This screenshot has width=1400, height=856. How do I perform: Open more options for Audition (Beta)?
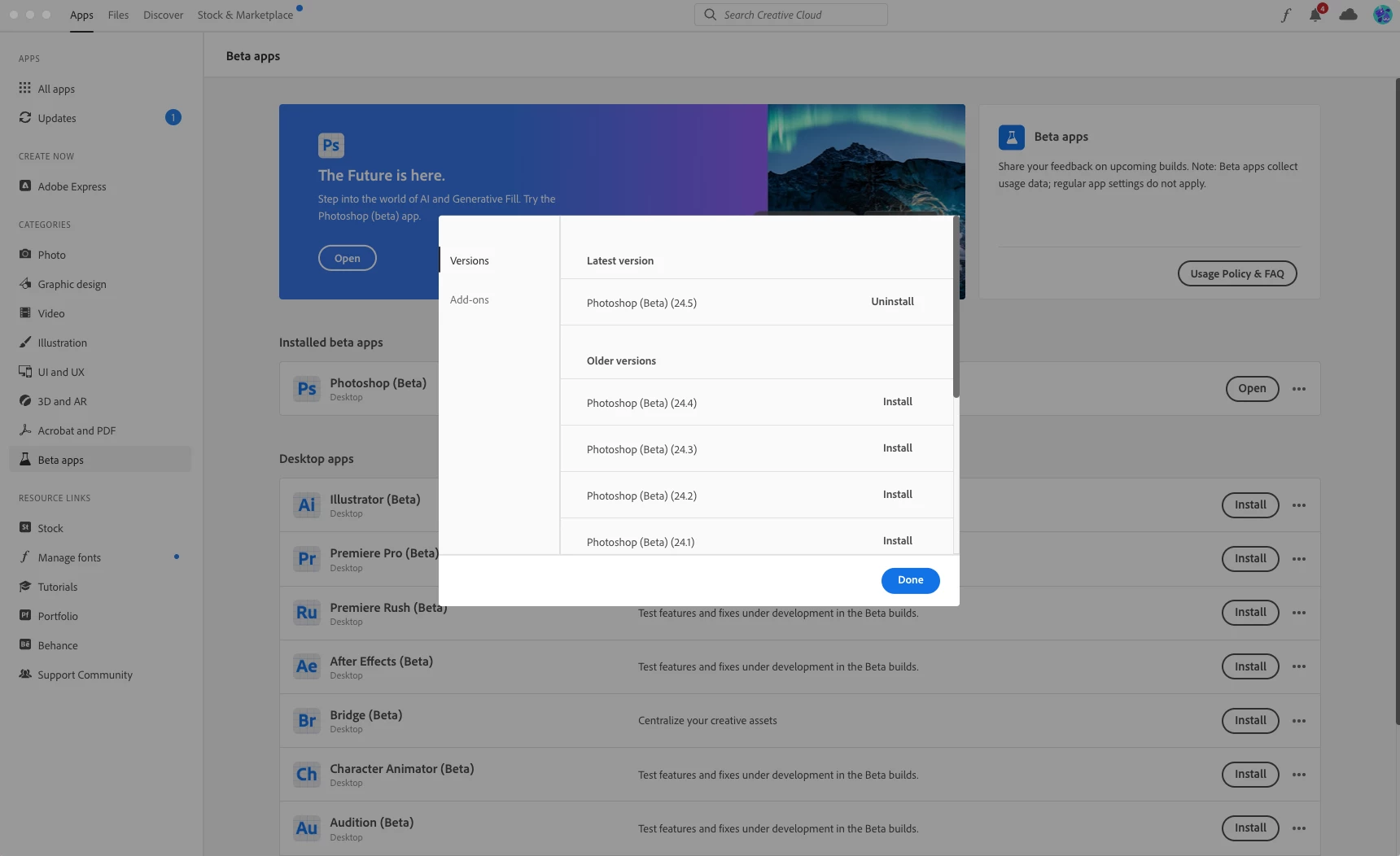[x=1299, y=828]
